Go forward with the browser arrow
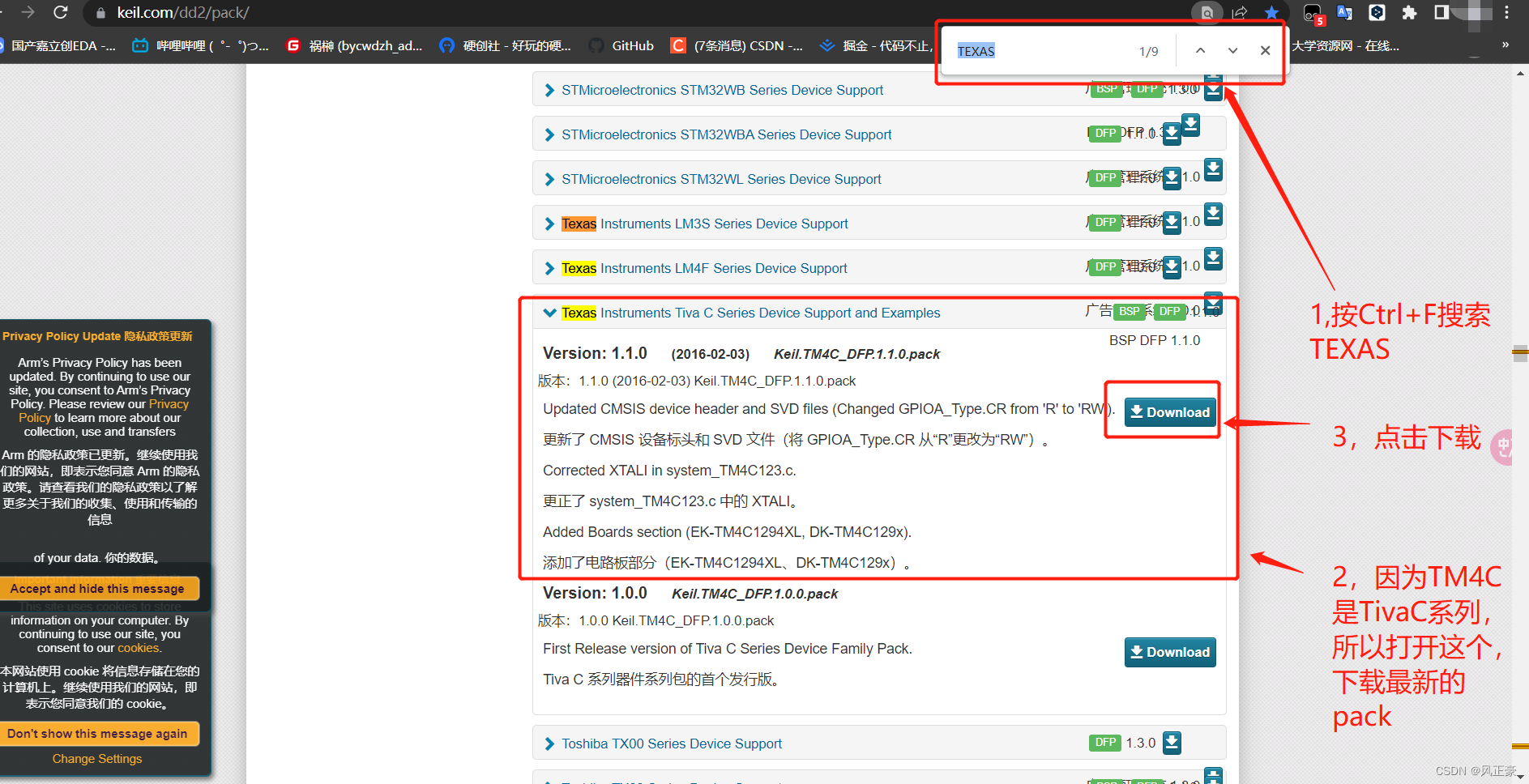This screenshot has height=784, width=1529. [x=28, y=12]
